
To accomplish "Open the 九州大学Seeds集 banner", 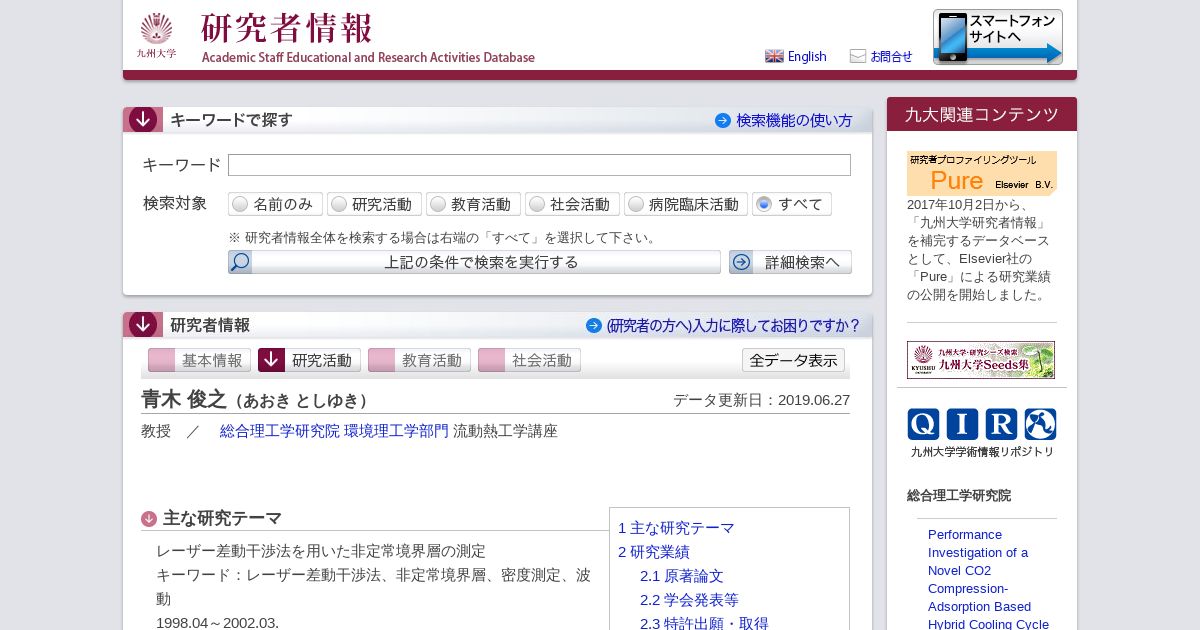I will click(981, 360).
